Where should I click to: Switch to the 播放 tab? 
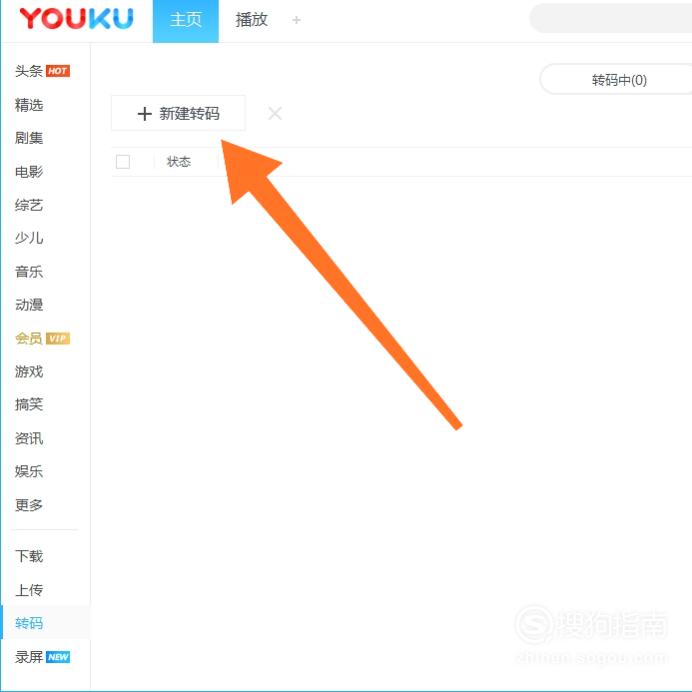pyautogui.click(x=251, y=20)
